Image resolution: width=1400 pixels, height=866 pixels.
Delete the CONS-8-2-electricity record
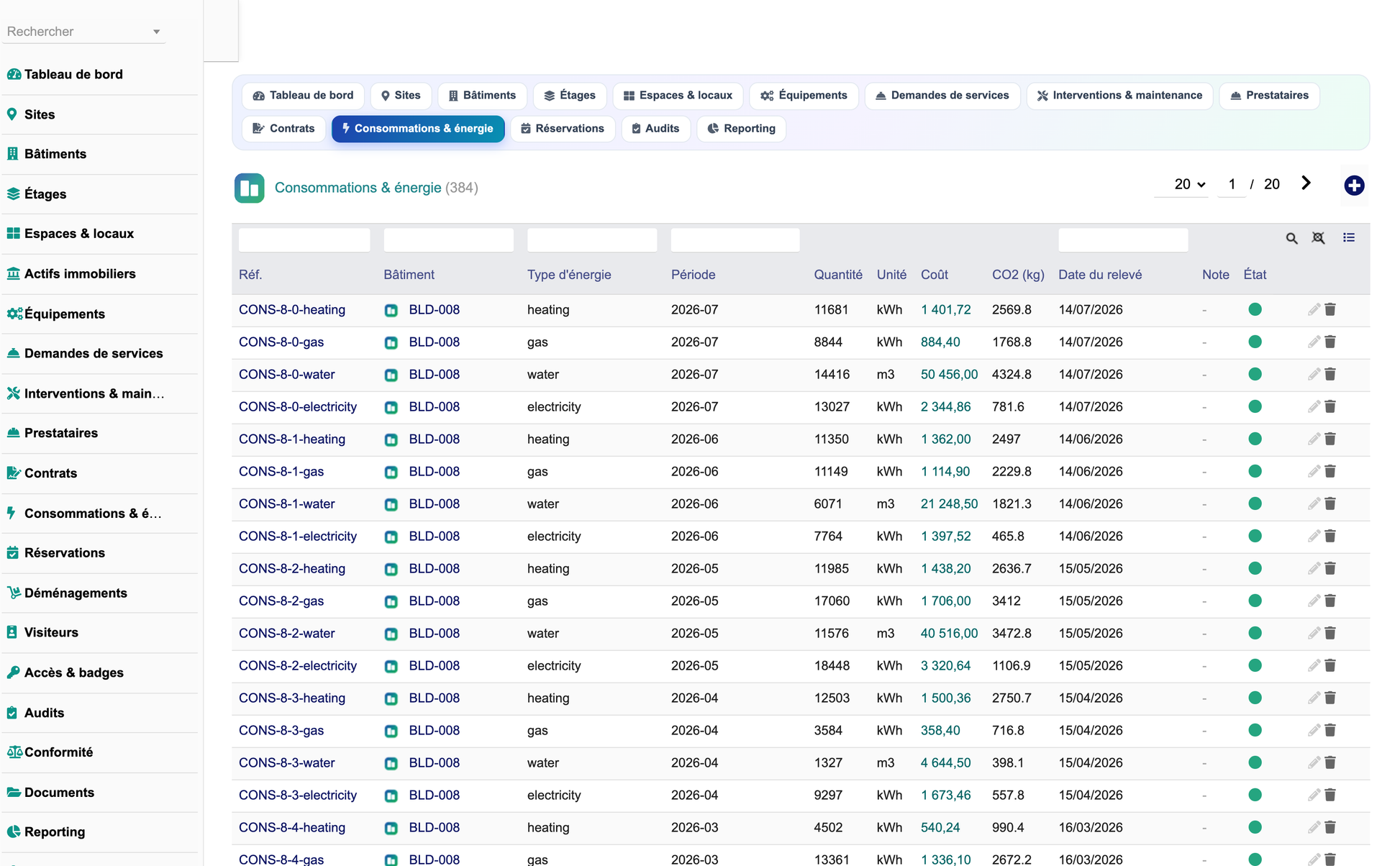tap(1330, 665)
